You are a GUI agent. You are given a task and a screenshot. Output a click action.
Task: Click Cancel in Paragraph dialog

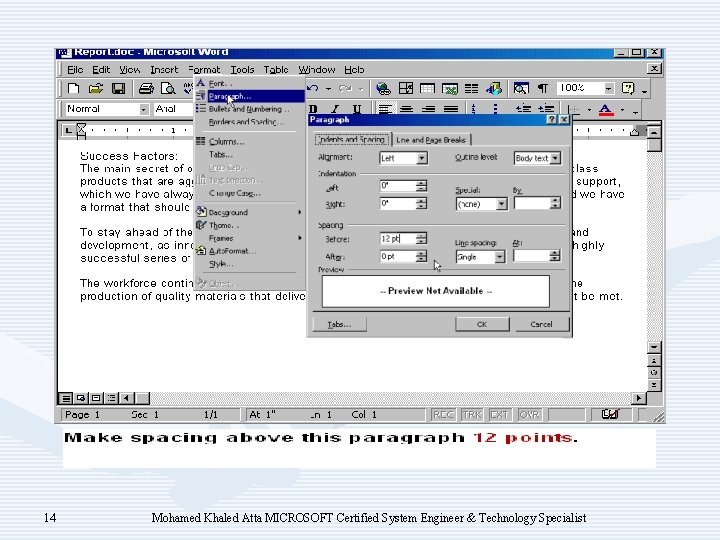coord(542,324)
